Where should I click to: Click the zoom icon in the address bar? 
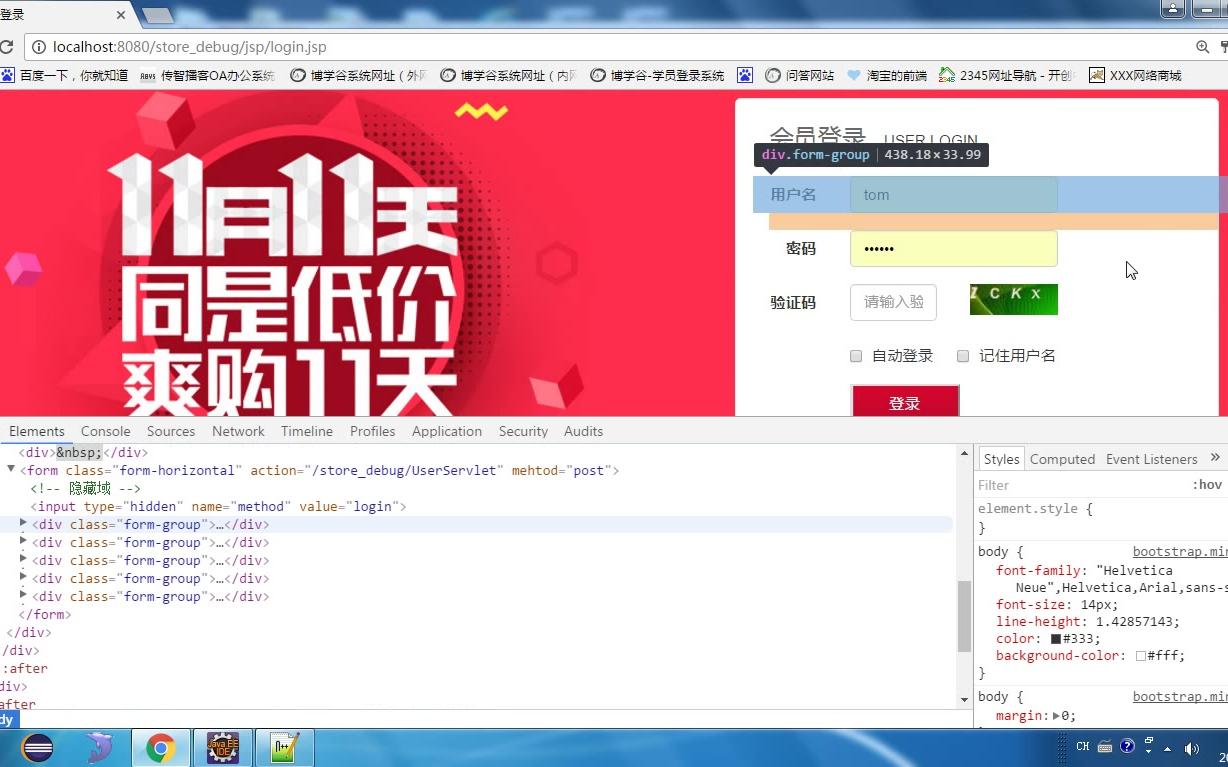coord(1201,46)
